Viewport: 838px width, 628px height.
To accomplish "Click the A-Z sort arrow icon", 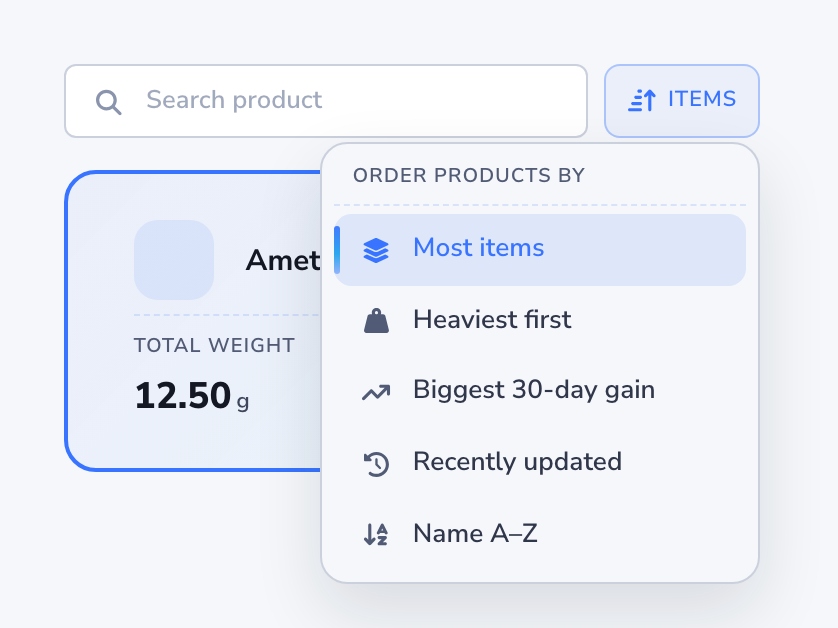I will [376, 534].
